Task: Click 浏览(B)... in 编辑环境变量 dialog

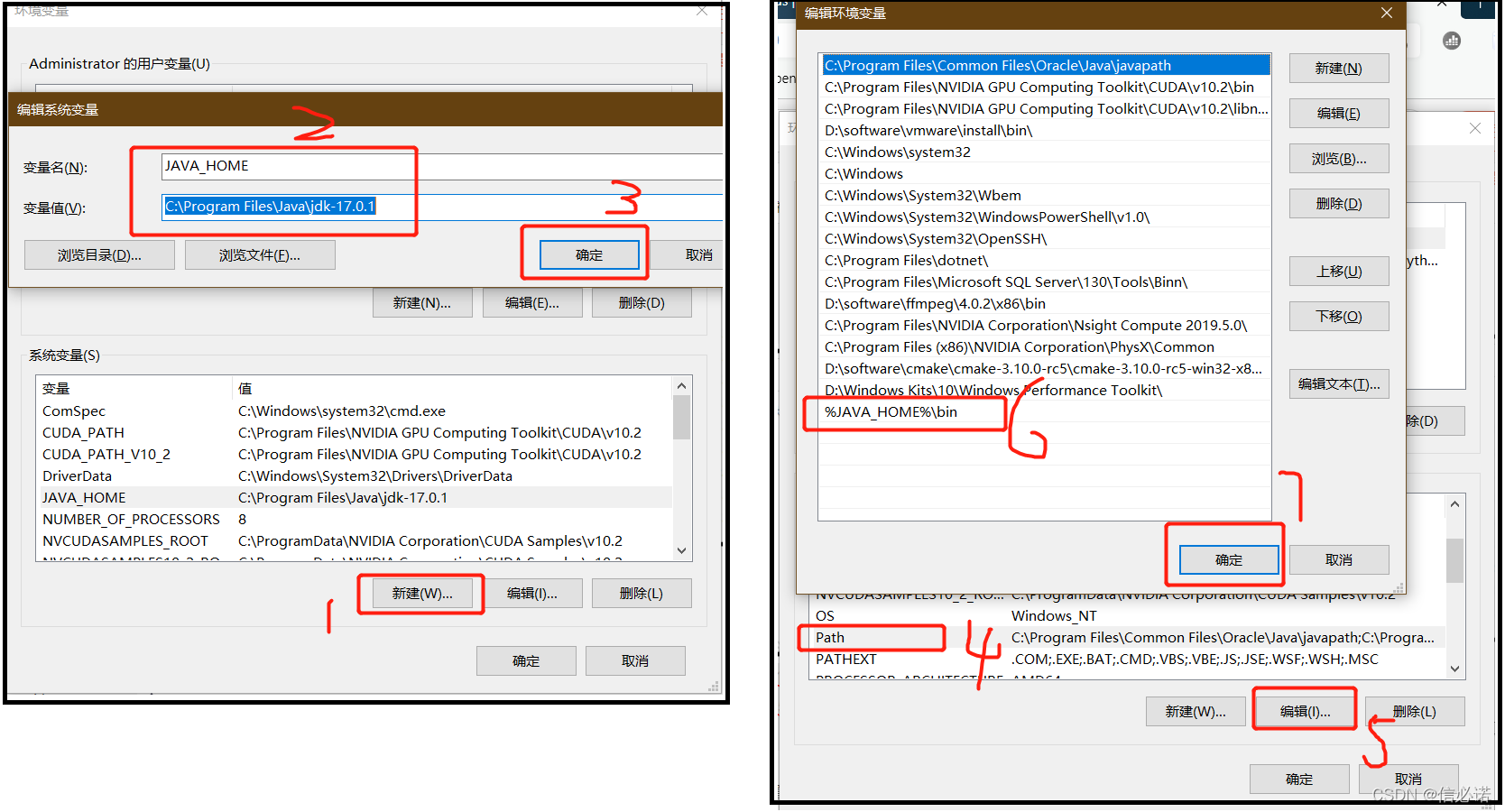Action: pyautogui.click(x=1339, y=159)
